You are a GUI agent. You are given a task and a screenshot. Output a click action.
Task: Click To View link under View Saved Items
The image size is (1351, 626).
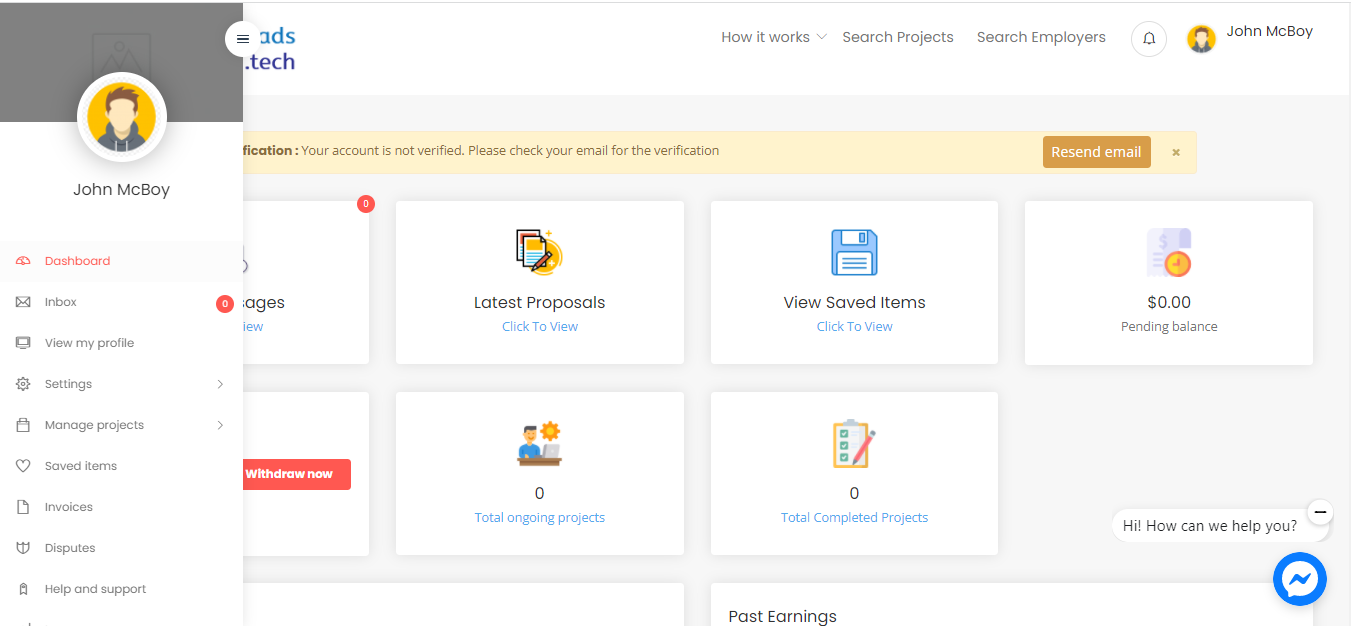[854, 326]
